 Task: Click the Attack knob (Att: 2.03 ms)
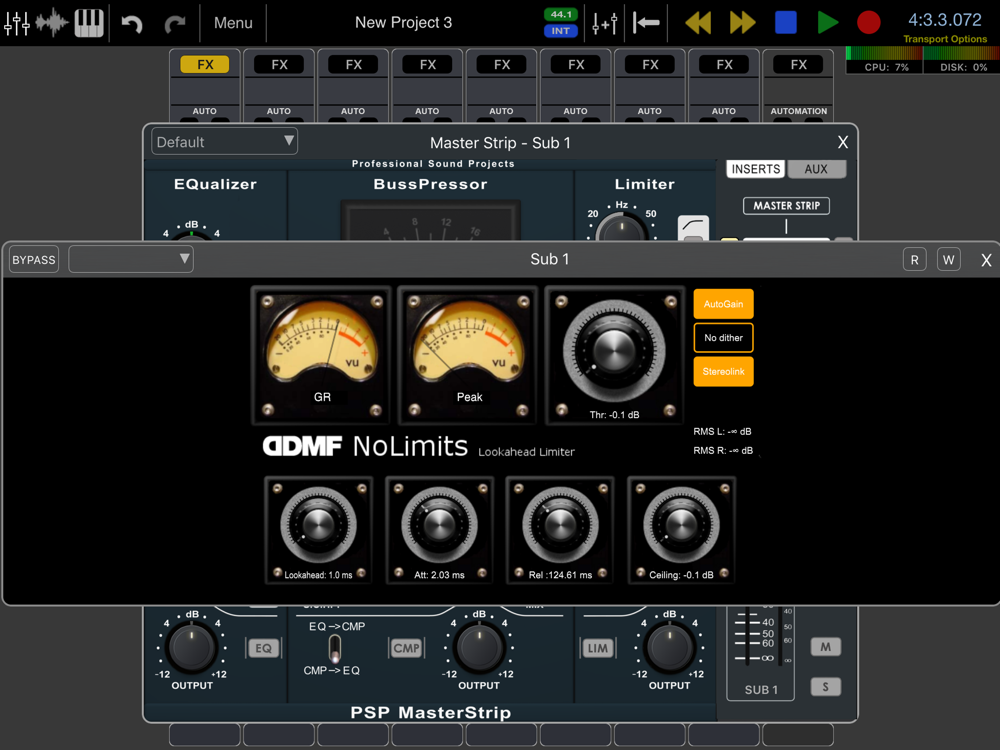tap(439, 525)
